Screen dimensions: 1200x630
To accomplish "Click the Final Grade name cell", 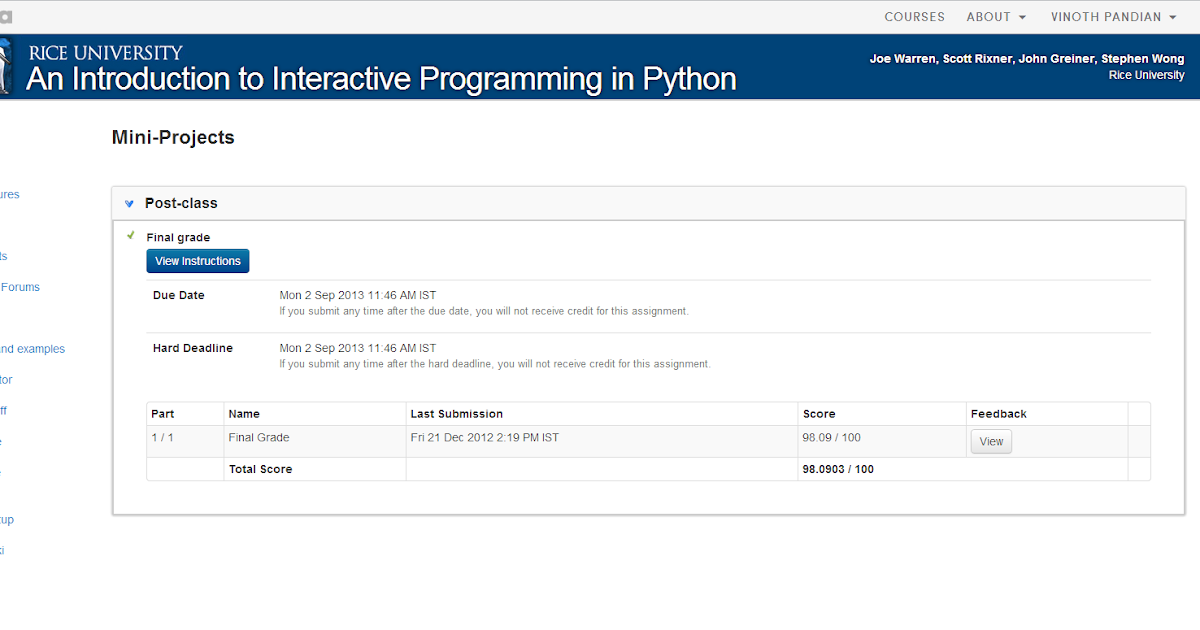I will 259,438.
